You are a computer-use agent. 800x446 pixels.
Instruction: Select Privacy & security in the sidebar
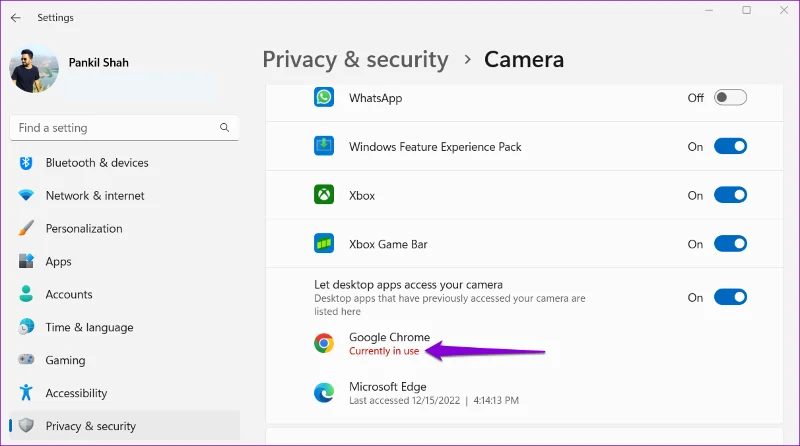pos(124,426)
